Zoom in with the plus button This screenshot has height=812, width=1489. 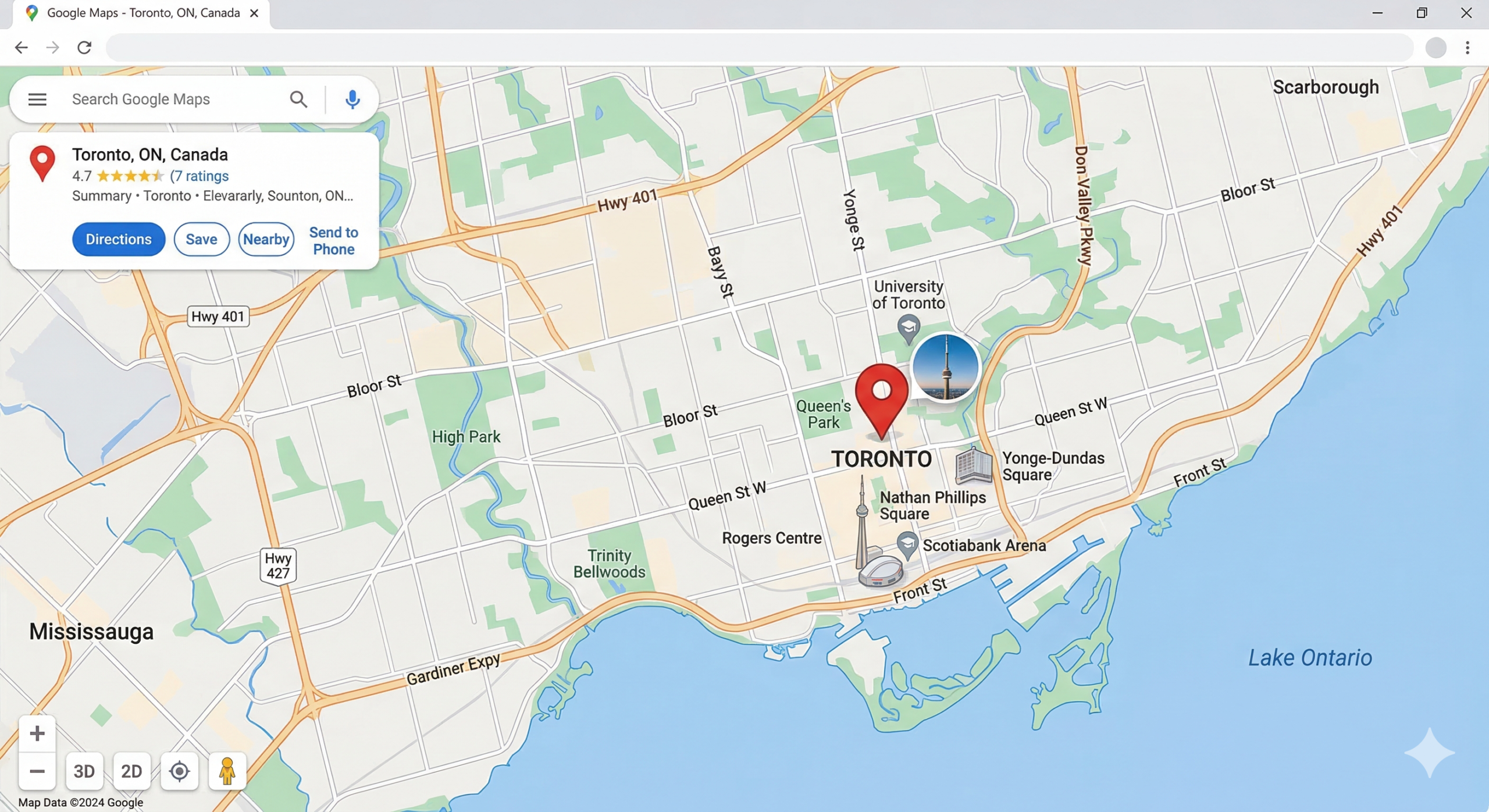coord(37,733)
